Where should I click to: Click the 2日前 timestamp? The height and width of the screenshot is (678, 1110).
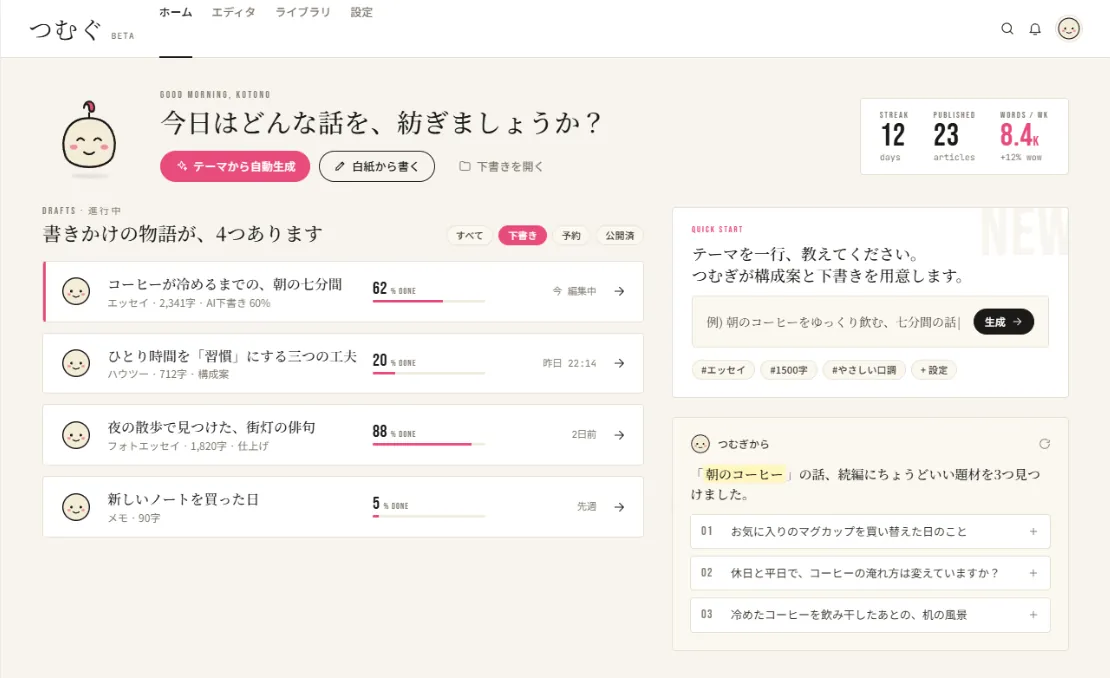pyautogui.click(x=584, y=435)
